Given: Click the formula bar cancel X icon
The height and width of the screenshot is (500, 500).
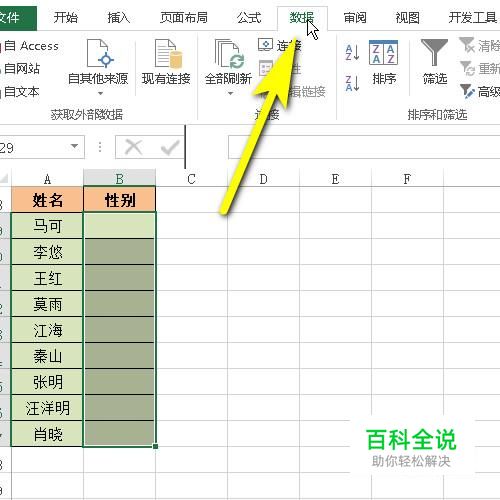Looking at the screenshot, I should pyautogui.click(x=133, y=147).
